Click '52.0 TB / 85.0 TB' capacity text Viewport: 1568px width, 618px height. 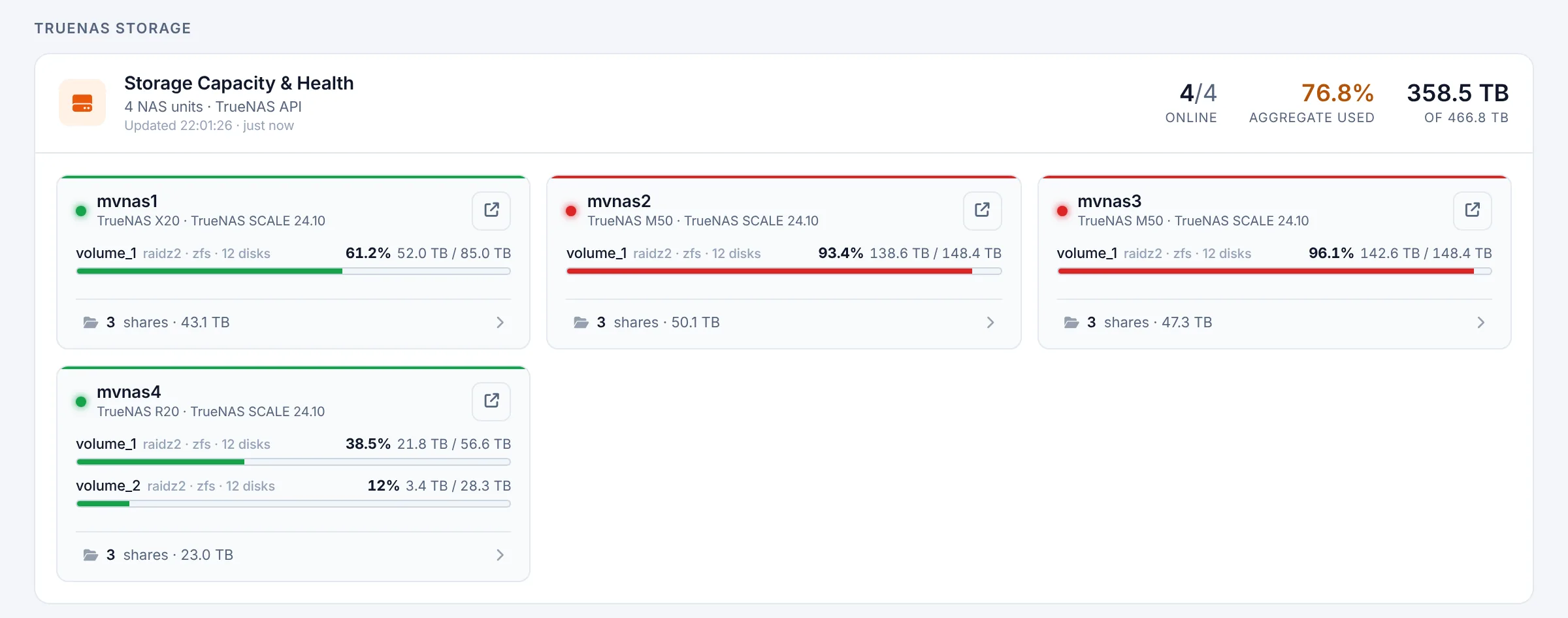pos(454,253)
